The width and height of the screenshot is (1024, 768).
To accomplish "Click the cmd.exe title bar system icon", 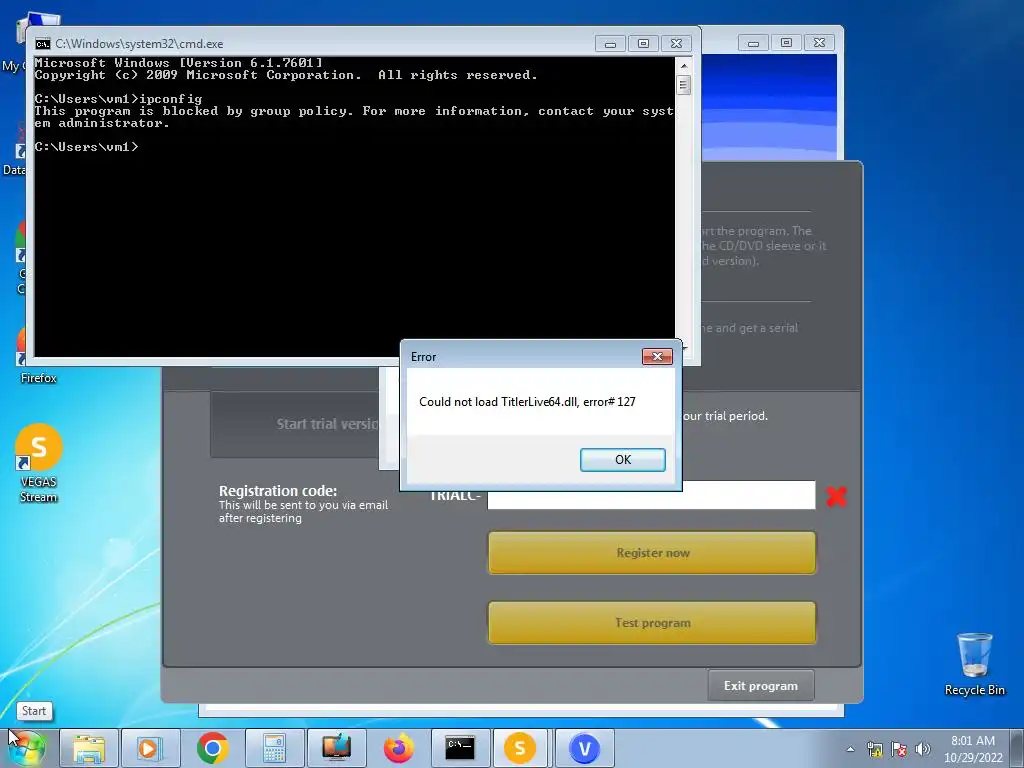I will point(42,44).
